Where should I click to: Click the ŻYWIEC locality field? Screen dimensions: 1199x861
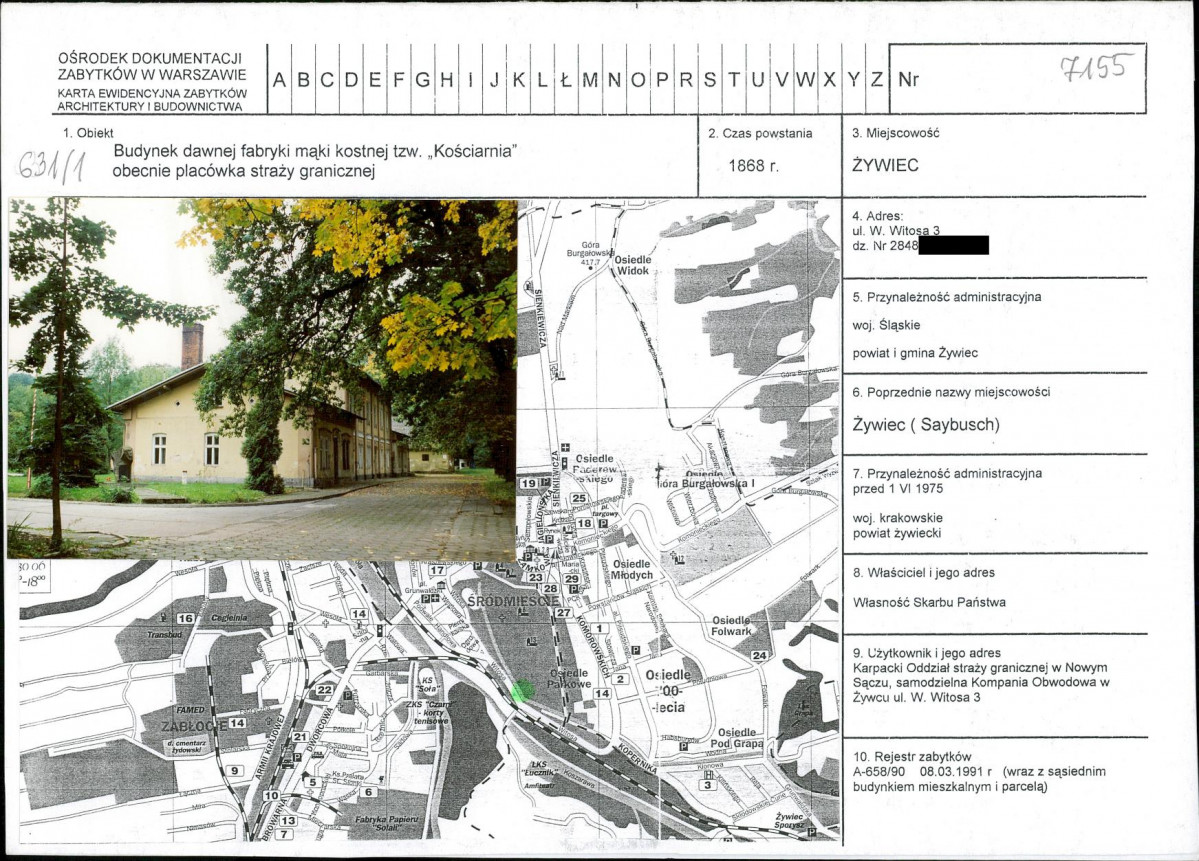(x=885, y=165)
